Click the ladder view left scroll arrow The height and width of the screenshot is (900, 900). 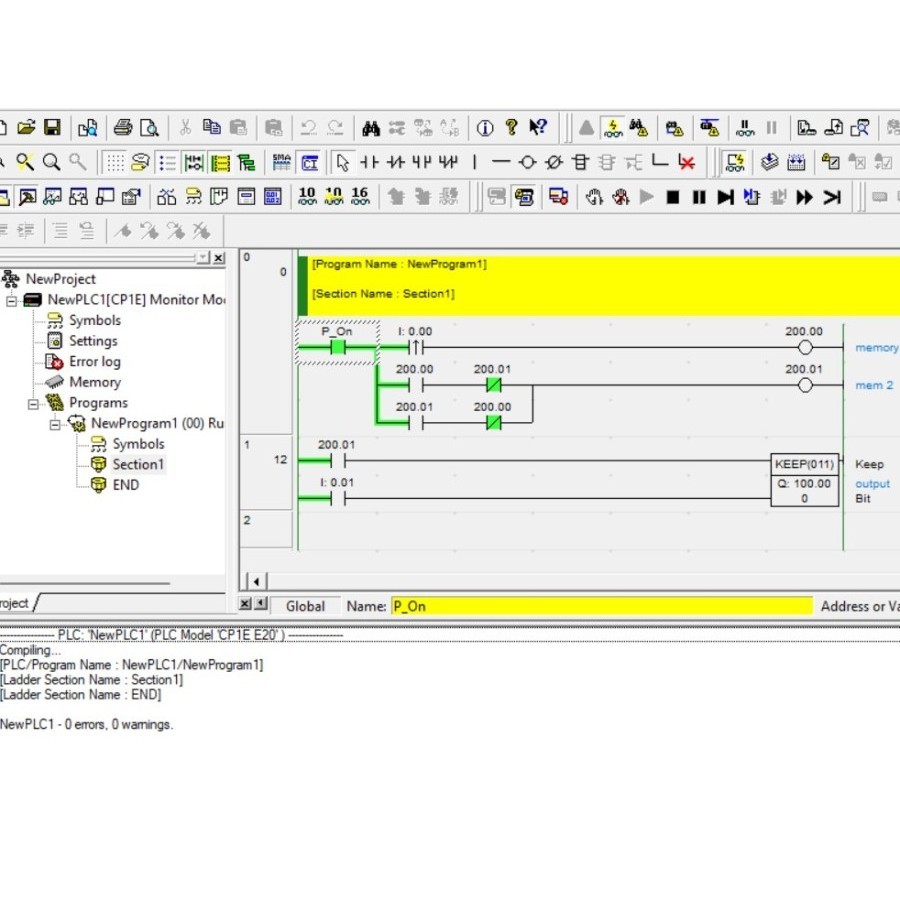256,581
